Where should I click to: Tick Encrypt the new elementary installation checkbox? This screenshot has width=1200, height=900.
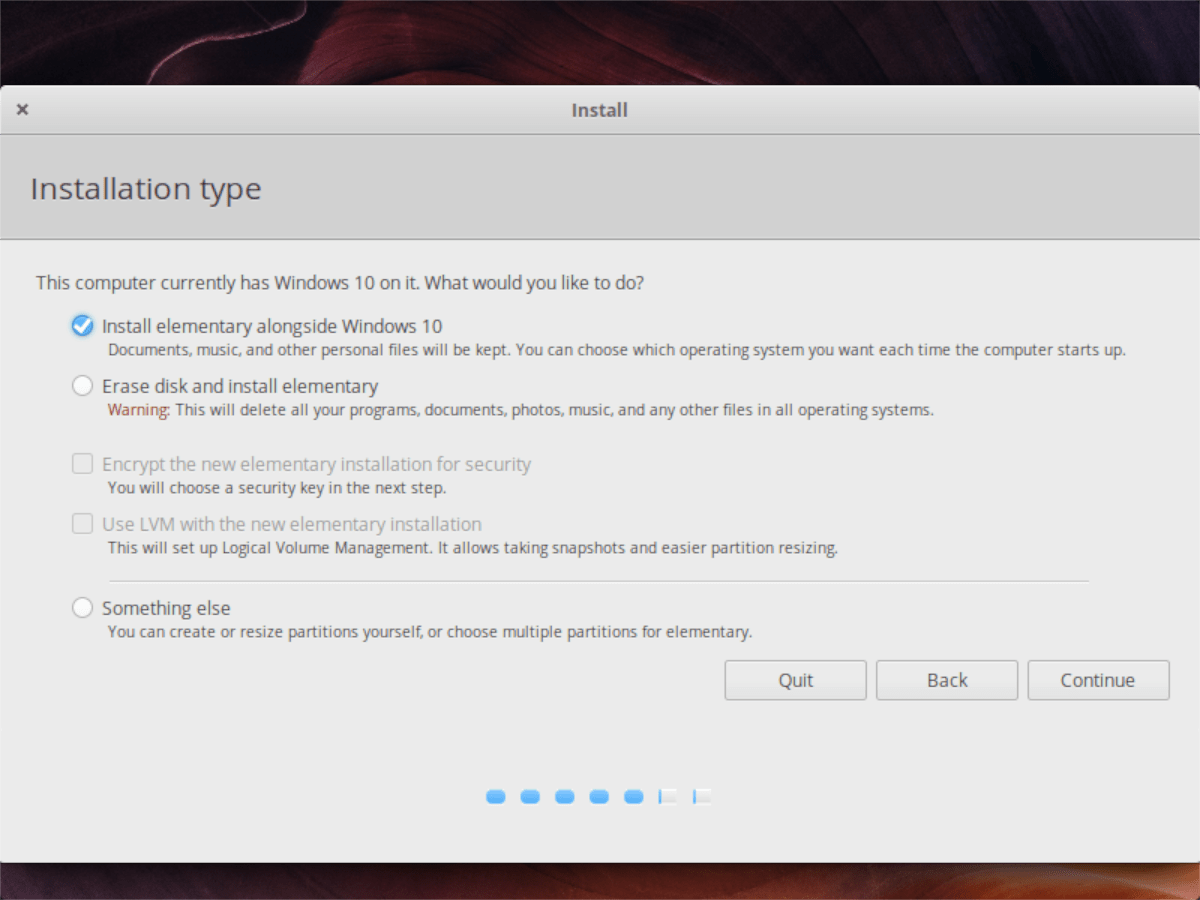point(82,464)
